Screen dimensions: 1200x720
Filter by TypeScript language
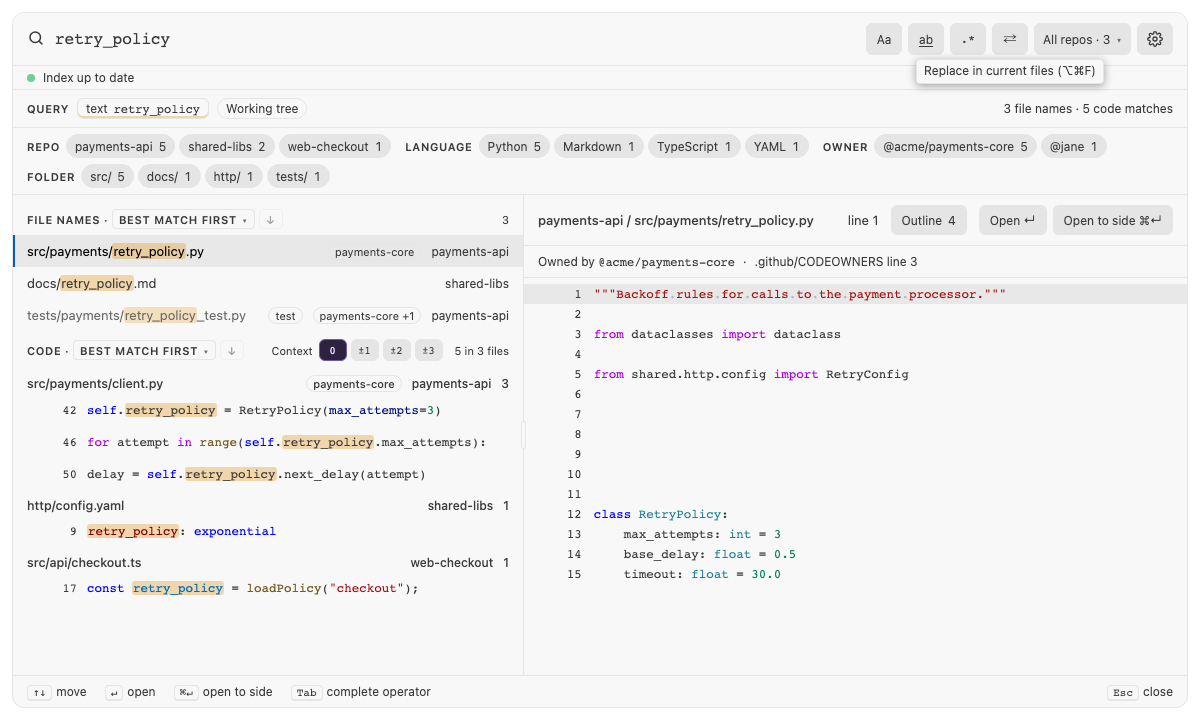tap(694, 147)
